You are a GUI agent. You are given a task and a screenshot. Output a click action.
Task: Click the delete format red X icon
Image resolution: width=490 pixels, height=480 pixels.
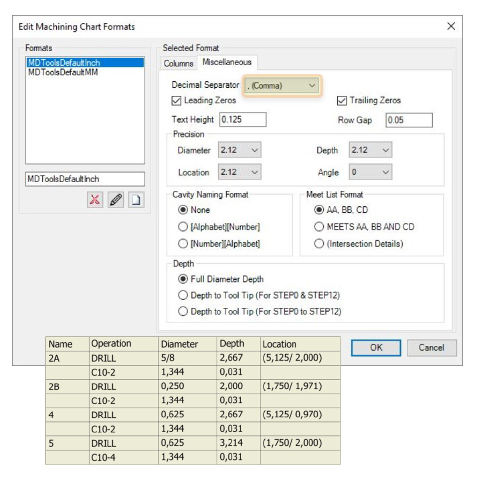click(x=95, y=200)
